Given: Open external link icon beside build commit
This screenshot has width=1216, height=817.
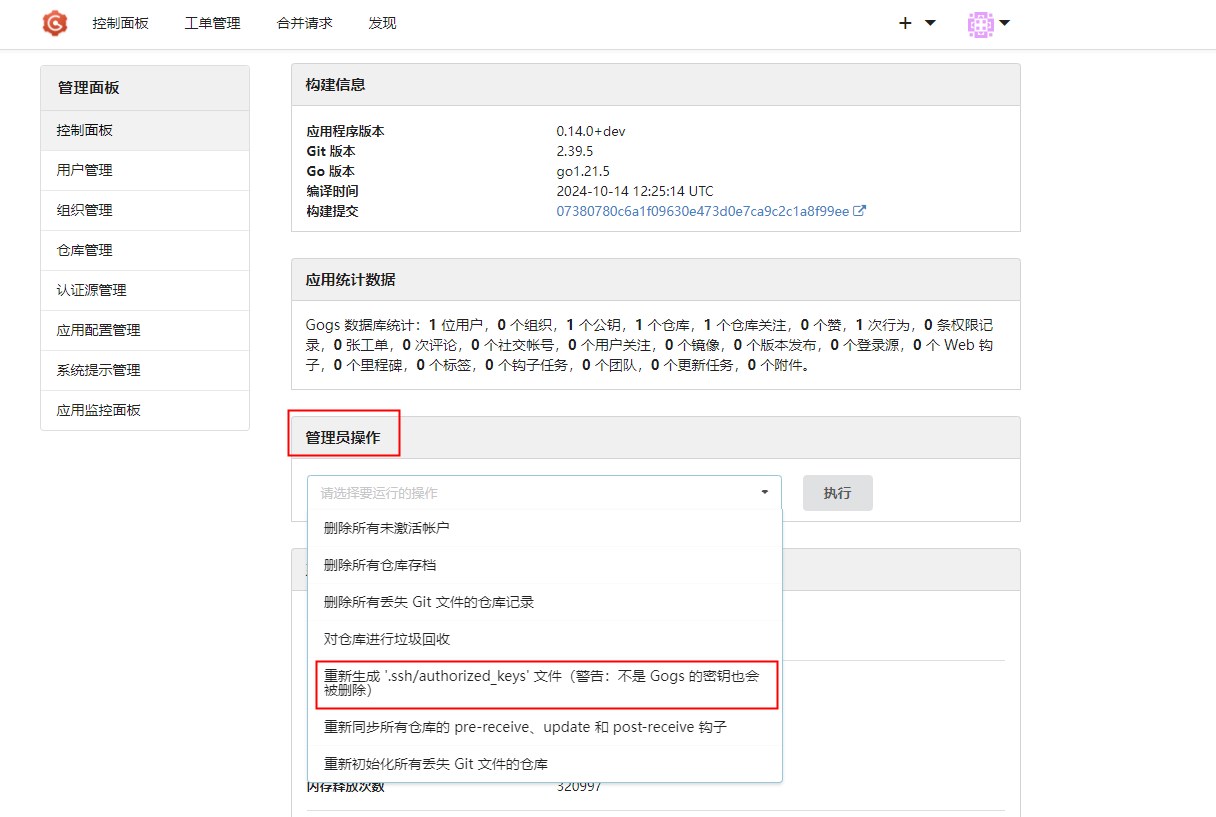Looking at the screenshot, I should point(860,211).
